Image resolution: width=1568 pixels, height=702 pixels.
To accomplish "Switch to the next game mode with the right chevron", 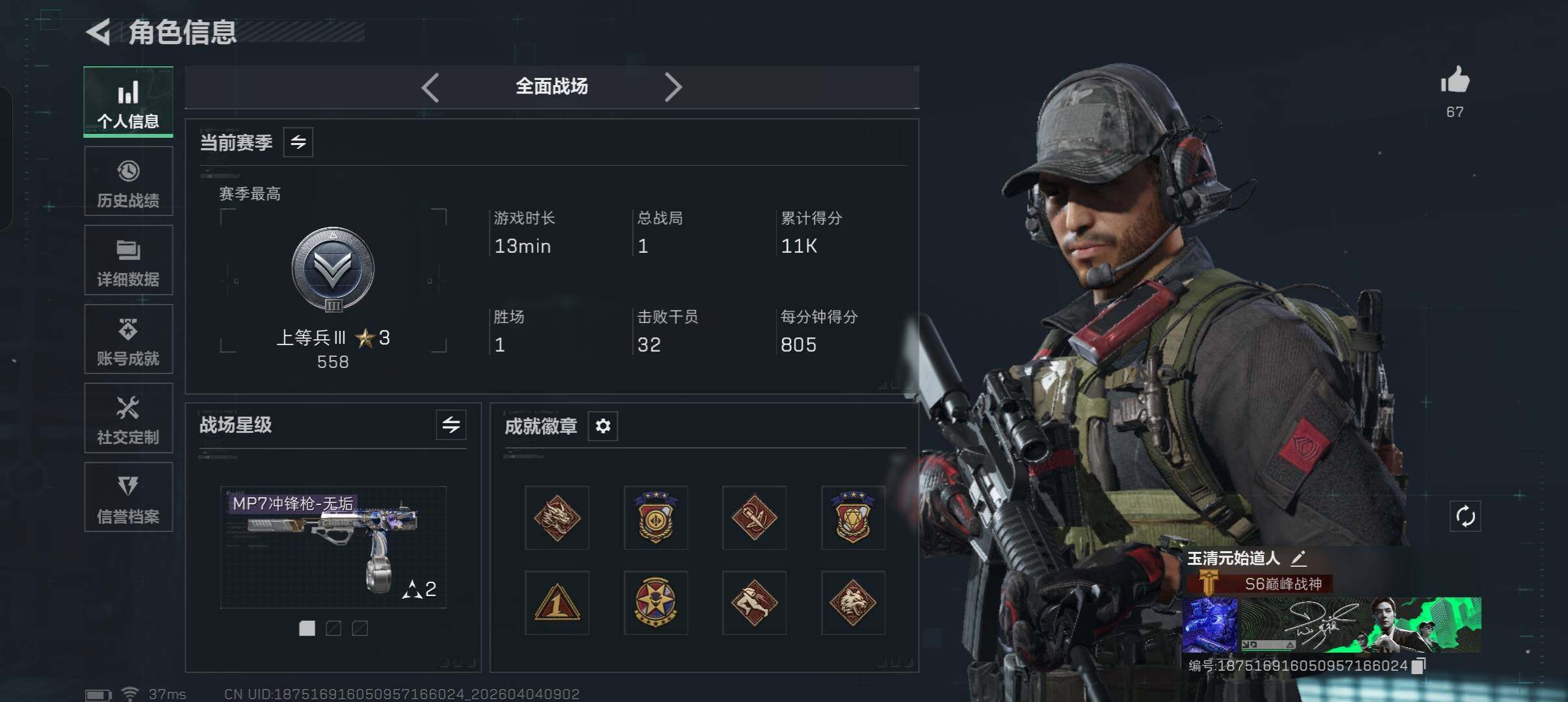I will tap(673, 87).
